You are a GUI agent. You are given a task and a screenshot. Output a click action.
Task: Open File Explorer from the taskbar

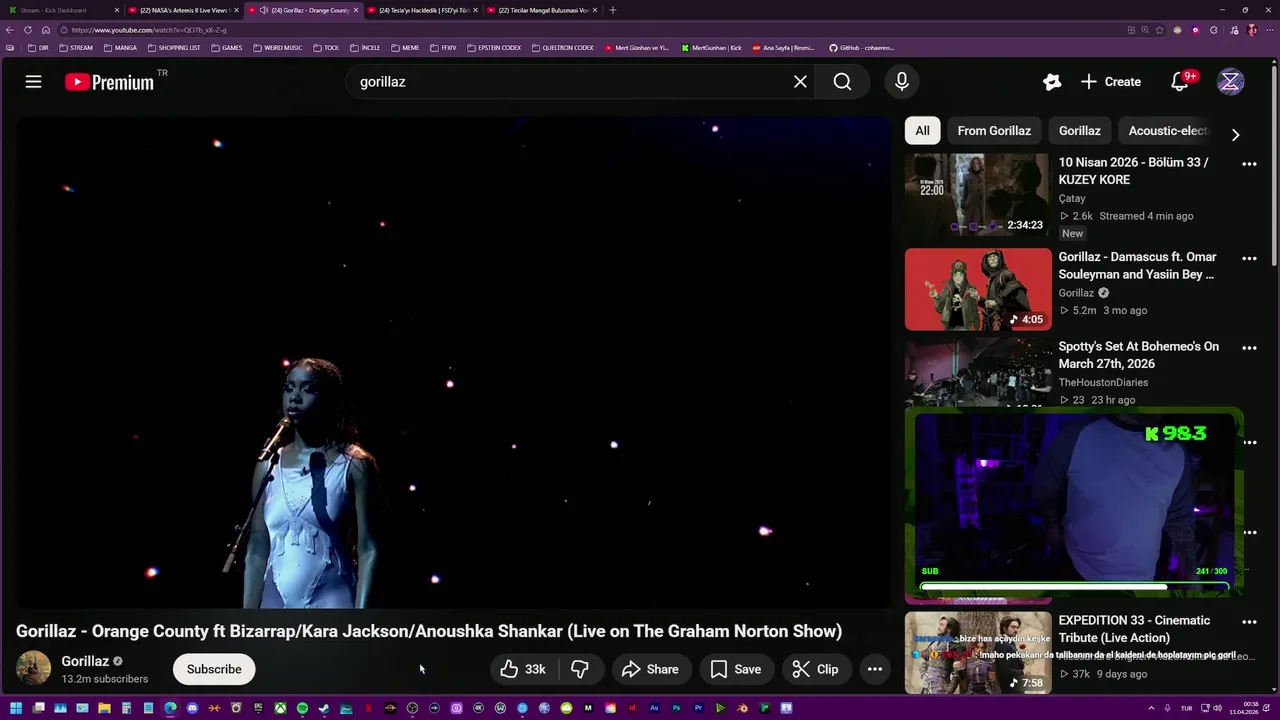pyautogui.click(x=104, y=708)
